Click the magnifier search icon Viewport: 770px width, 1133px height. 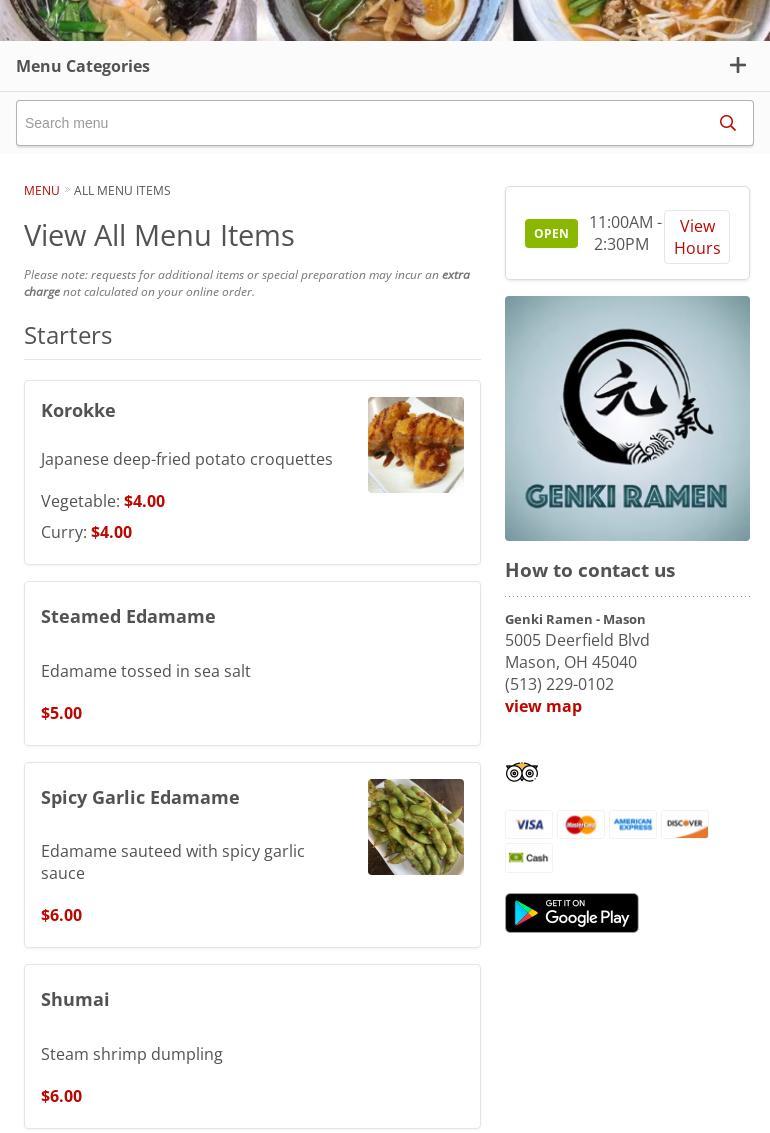(727, 123)
